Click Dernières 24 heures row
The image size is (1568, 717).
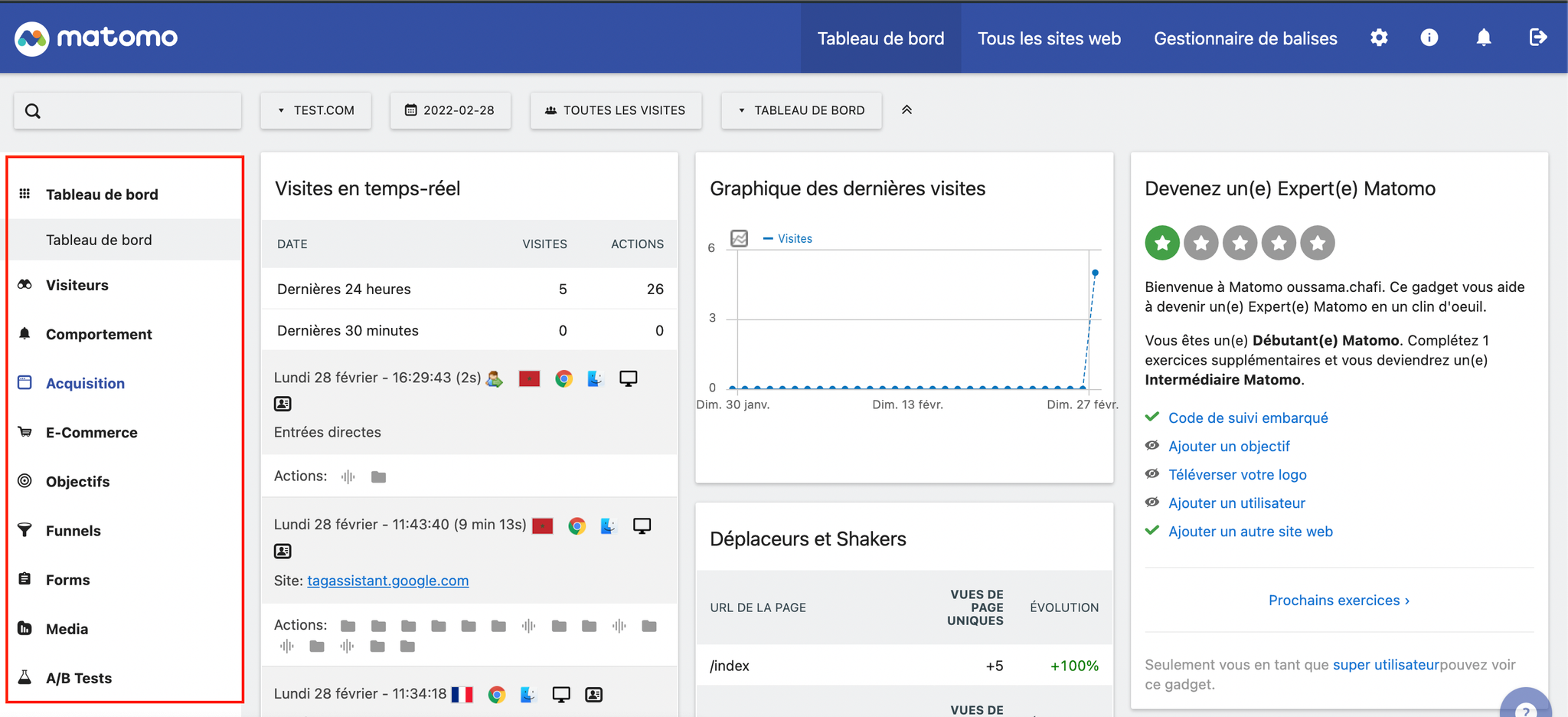pos(469,289)
